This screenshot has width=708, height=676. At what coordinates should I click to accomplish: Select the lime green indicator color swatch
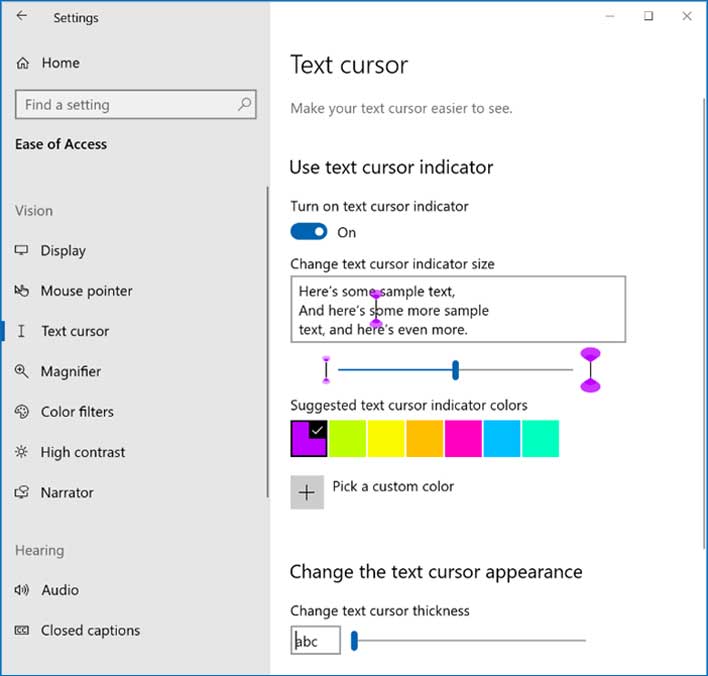347,438
